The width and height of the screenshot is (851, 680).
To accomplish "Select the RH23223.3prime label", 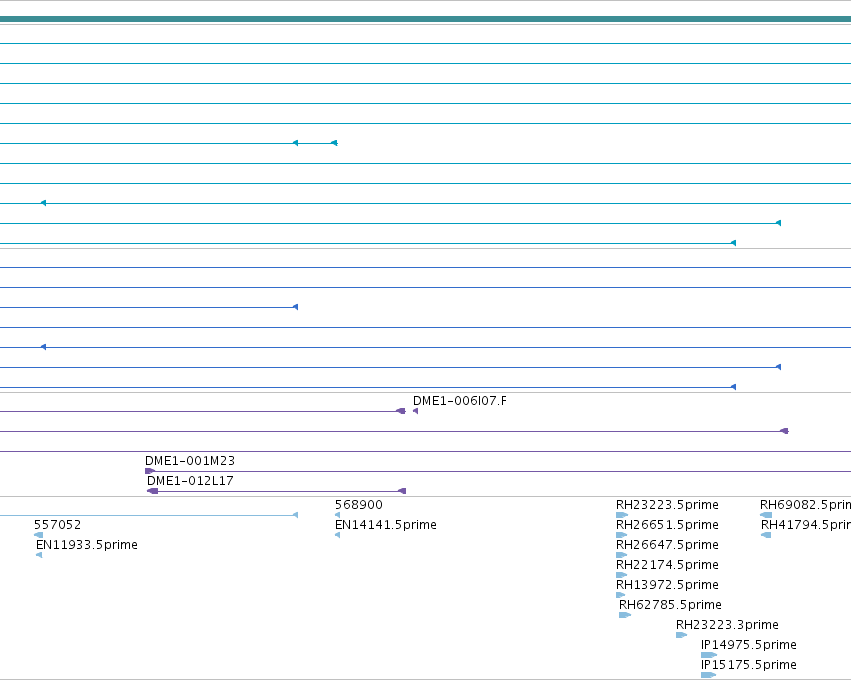I will click(727, 625).
